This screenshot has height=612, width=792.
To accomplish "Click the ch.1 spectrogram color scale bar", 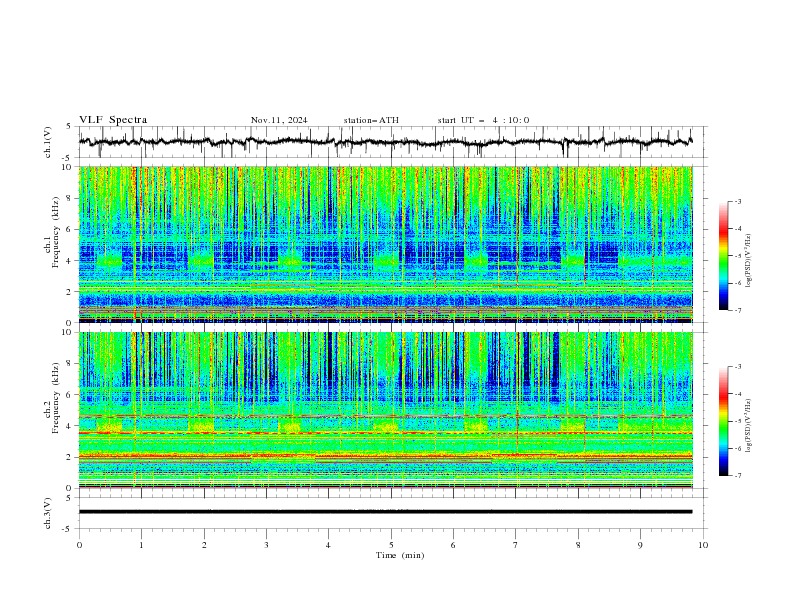I will (x=724, y=255).
